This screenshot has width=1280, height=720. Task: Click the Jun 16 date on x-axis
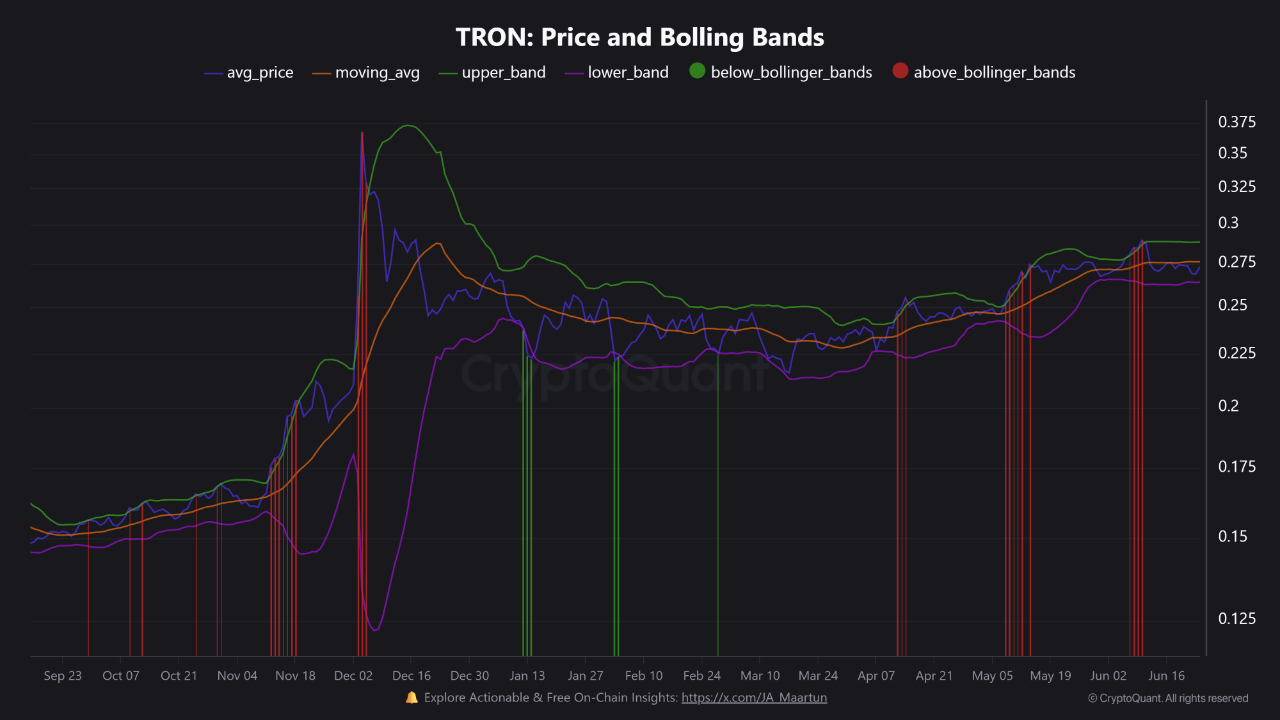click(1166, 676)
